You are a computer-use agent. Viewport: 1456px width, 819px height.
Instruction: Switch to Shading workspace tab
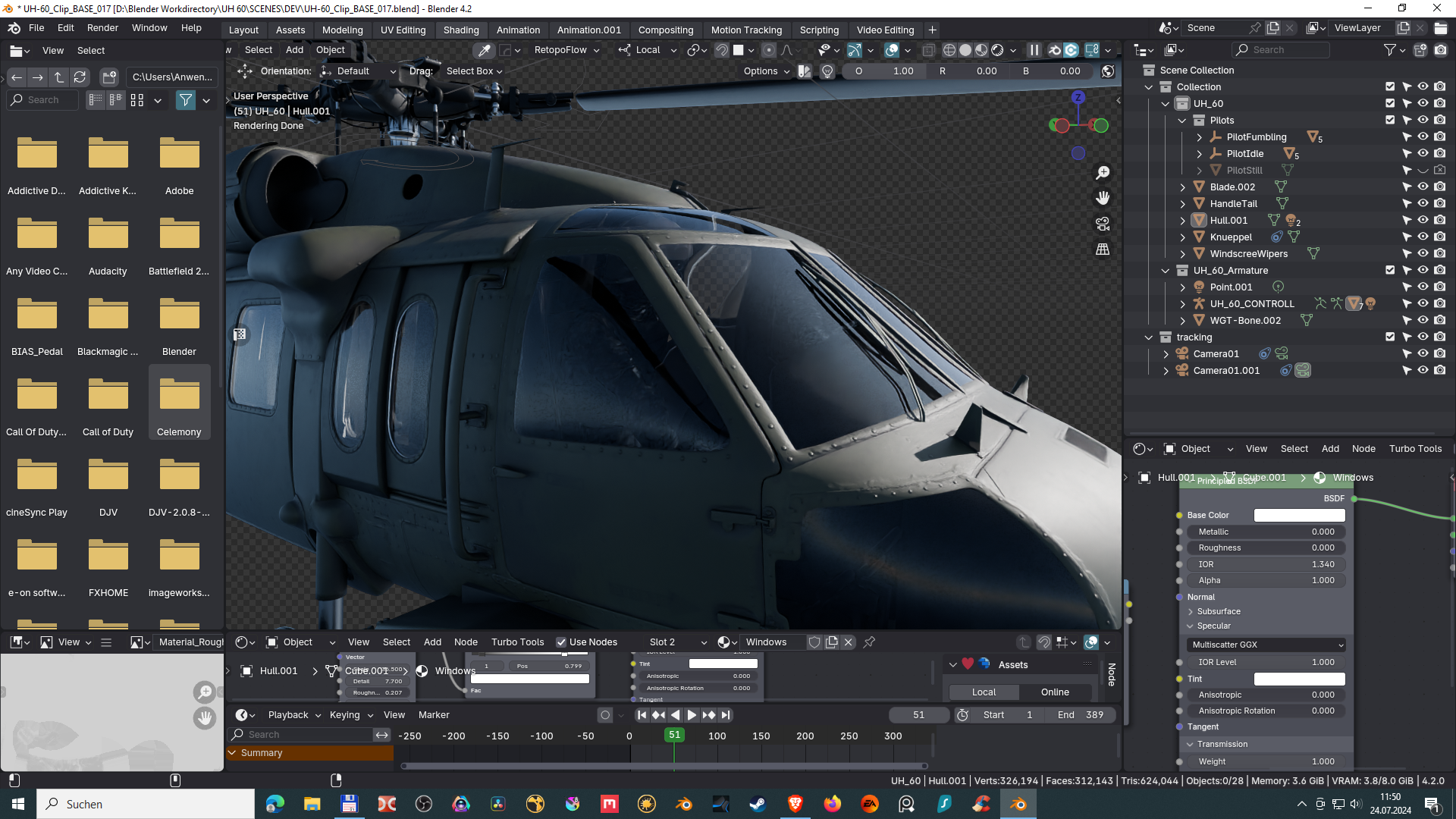[461, 30]
